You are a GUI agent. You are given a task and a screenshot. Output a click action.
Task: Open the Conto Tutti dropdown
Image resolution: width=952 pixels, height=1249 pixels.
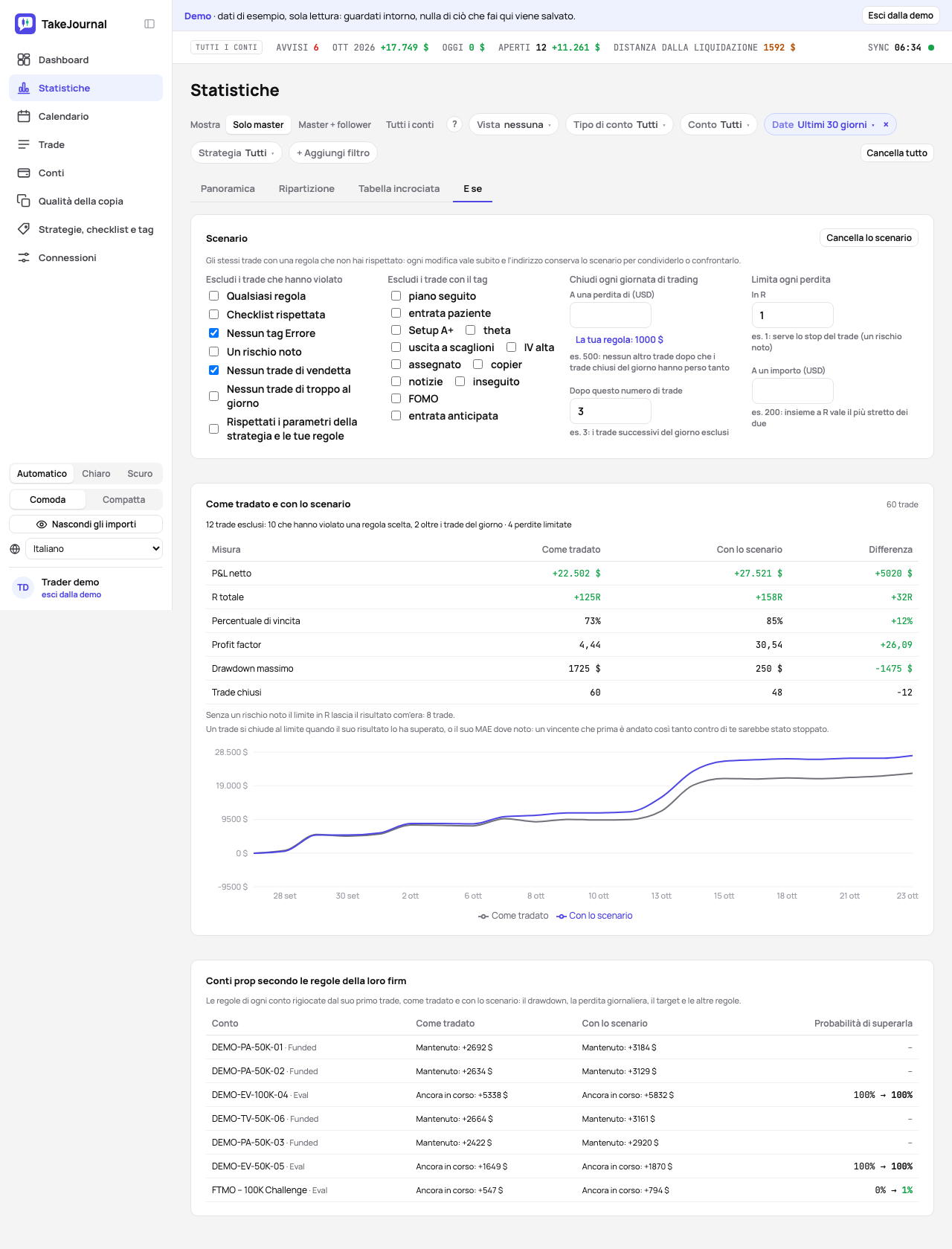coord(718,124)
